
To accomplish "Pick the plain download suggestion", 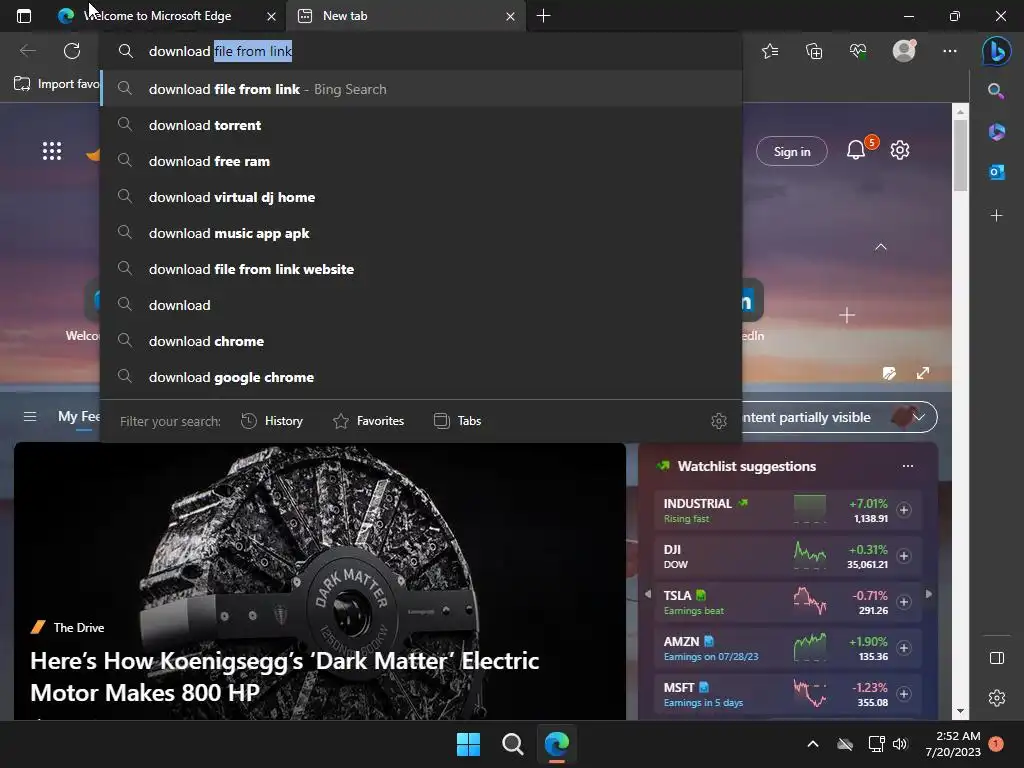I will click(x=421, y=305).
